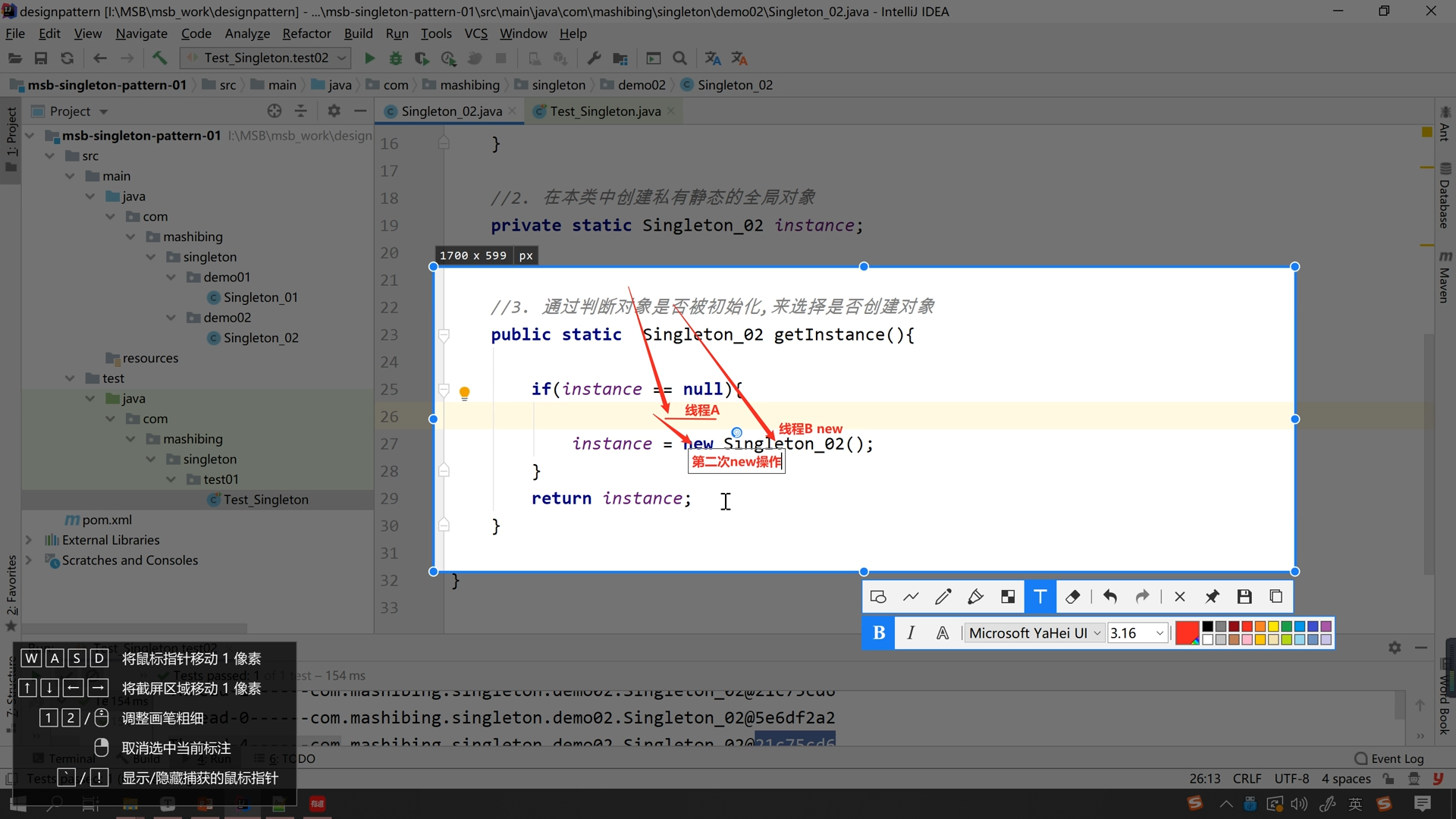Toggle outlined text style
Image resolution: width=1456 pixels, height=819 pixels.
click(943, 633)
